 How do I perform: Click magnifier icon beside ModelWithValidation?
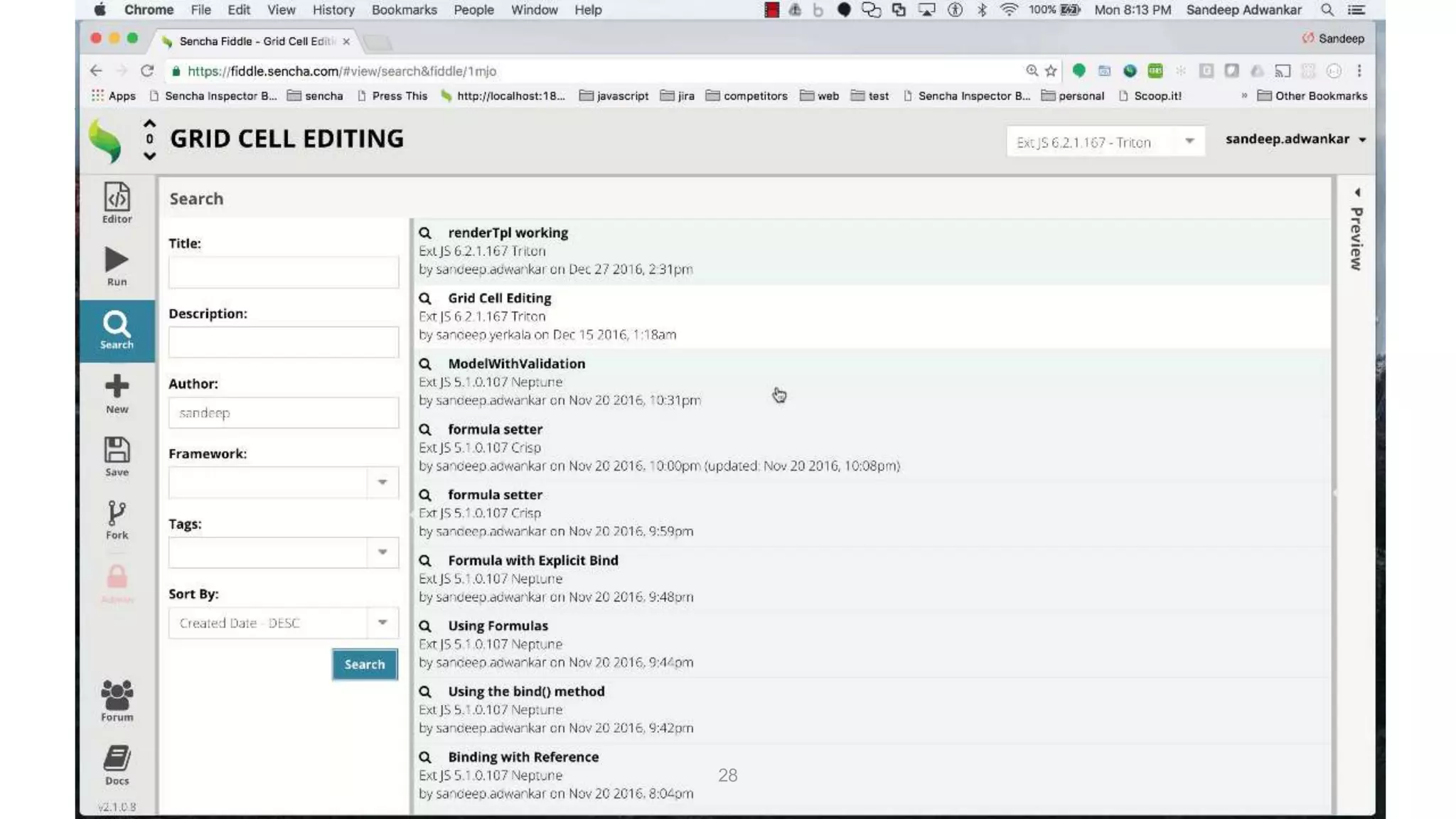pyautogui.click(x=425, y=364)
